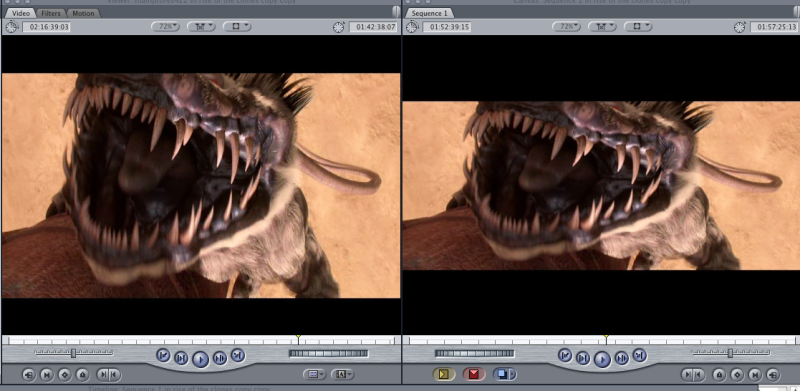Viewport: 800px width, 391px height.
Task: Play the clip in the Viewer
Action: pos(200,359)
